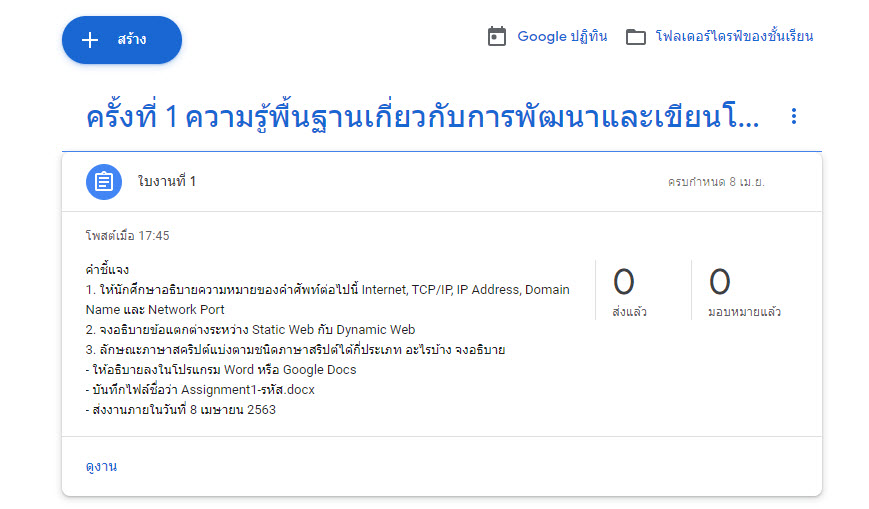Click the Assignment1-รหัส.docx instruction line
The height and width of the screenshot is (509, 869).
pyautogui.click(x=200, y=390)
